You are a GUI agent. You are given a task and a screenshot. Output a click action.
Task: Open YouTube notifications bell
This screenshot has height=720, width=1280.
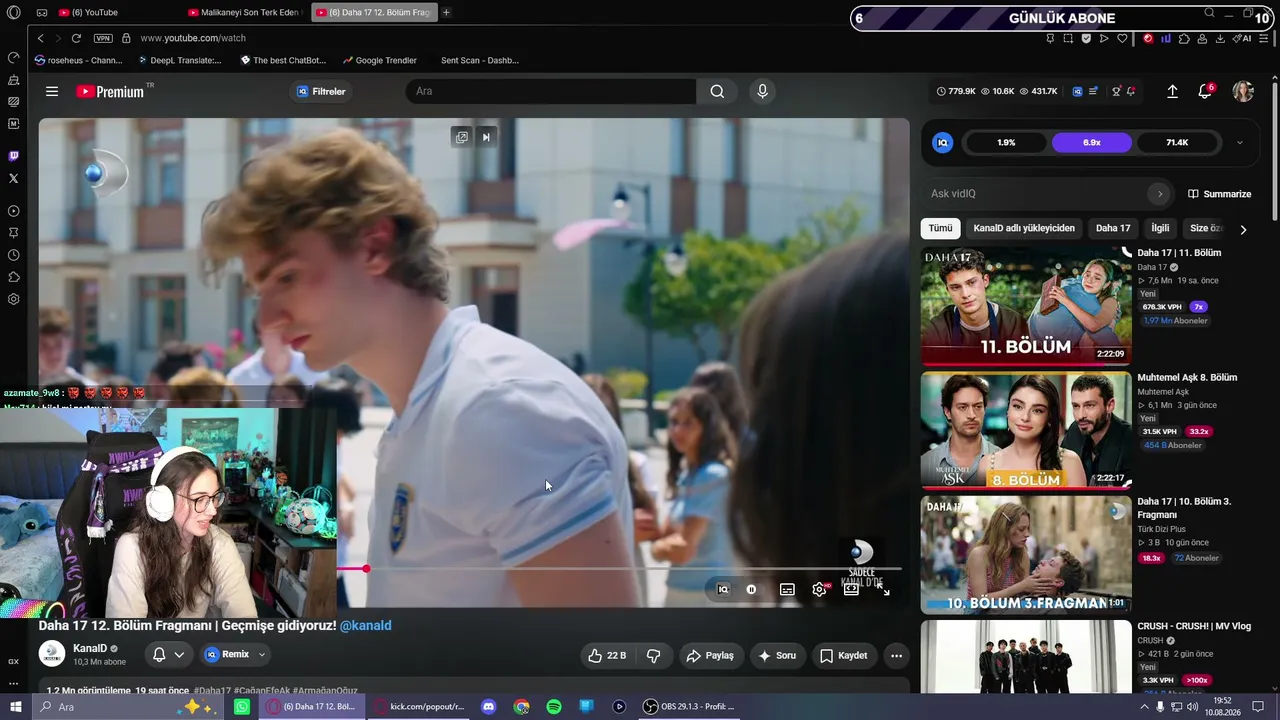click(x=1205, y=91)
